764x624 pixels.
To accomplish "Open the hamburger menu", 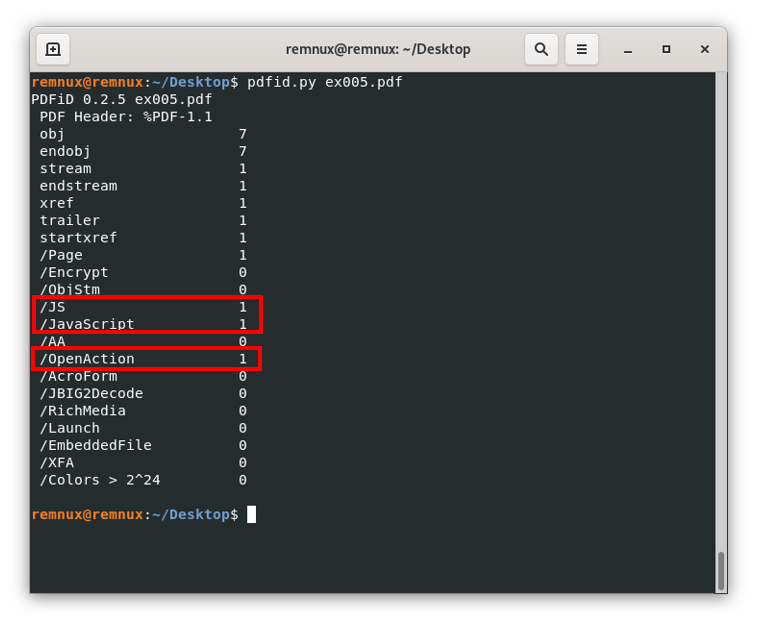I will click(x=581, y=49).
